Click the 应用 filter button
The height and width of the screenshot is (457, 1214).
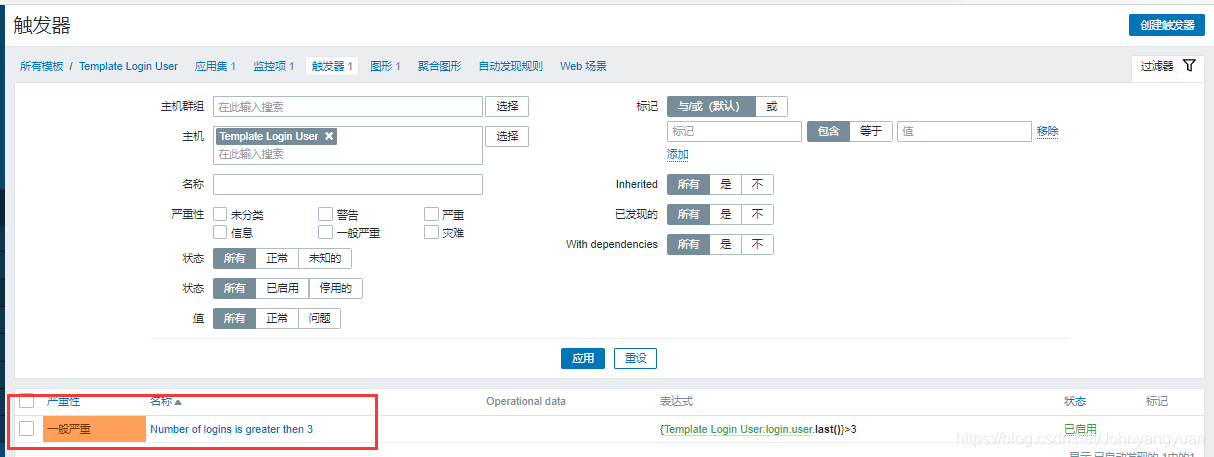coord(582,358)
